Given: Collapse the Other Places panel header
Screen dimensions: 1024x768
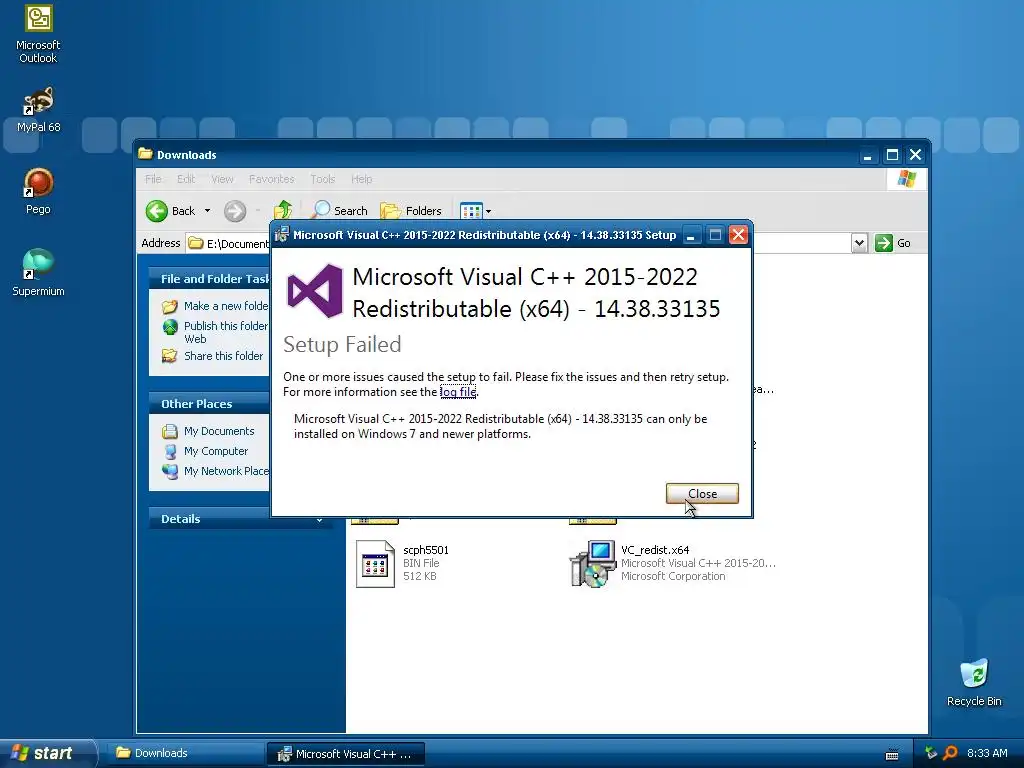Looking at the screenshot, I should pyautogui.click(x=209, y=404).
